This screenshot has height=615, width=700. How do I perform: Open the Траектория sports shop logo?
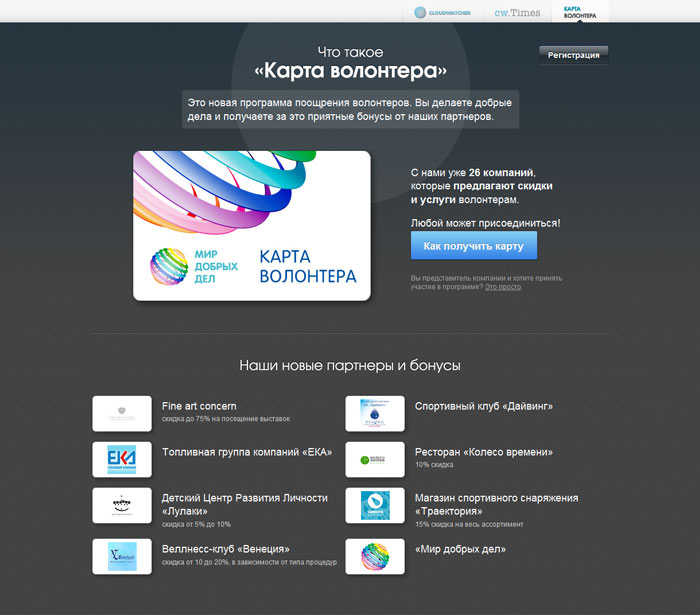tap(375, 505)
